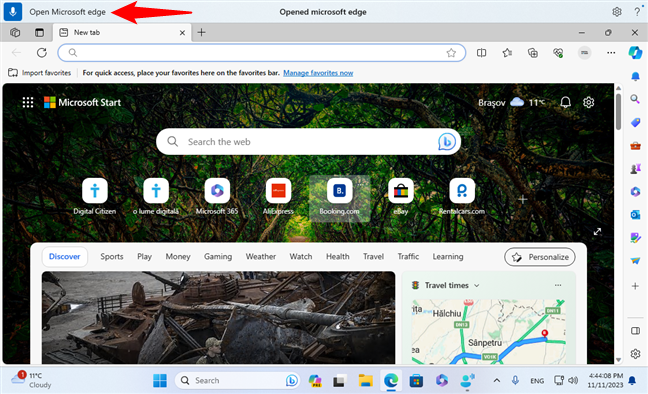Open Travel times card more options
The height and width of the screenshot is (394, 648).
click(558, 285)
